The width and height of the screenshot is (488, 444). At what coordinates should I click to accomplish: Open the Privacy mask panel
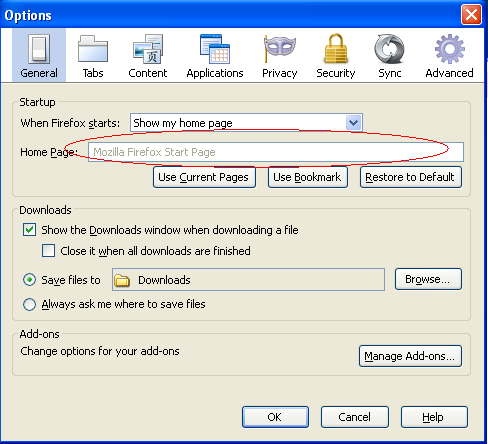tap(279, 55)
